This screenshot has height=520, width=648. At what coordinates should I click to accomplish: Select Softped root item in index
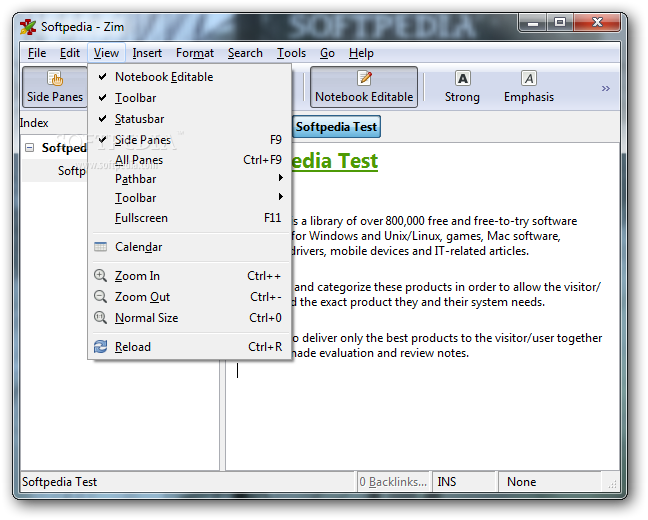tap(64, 148)
